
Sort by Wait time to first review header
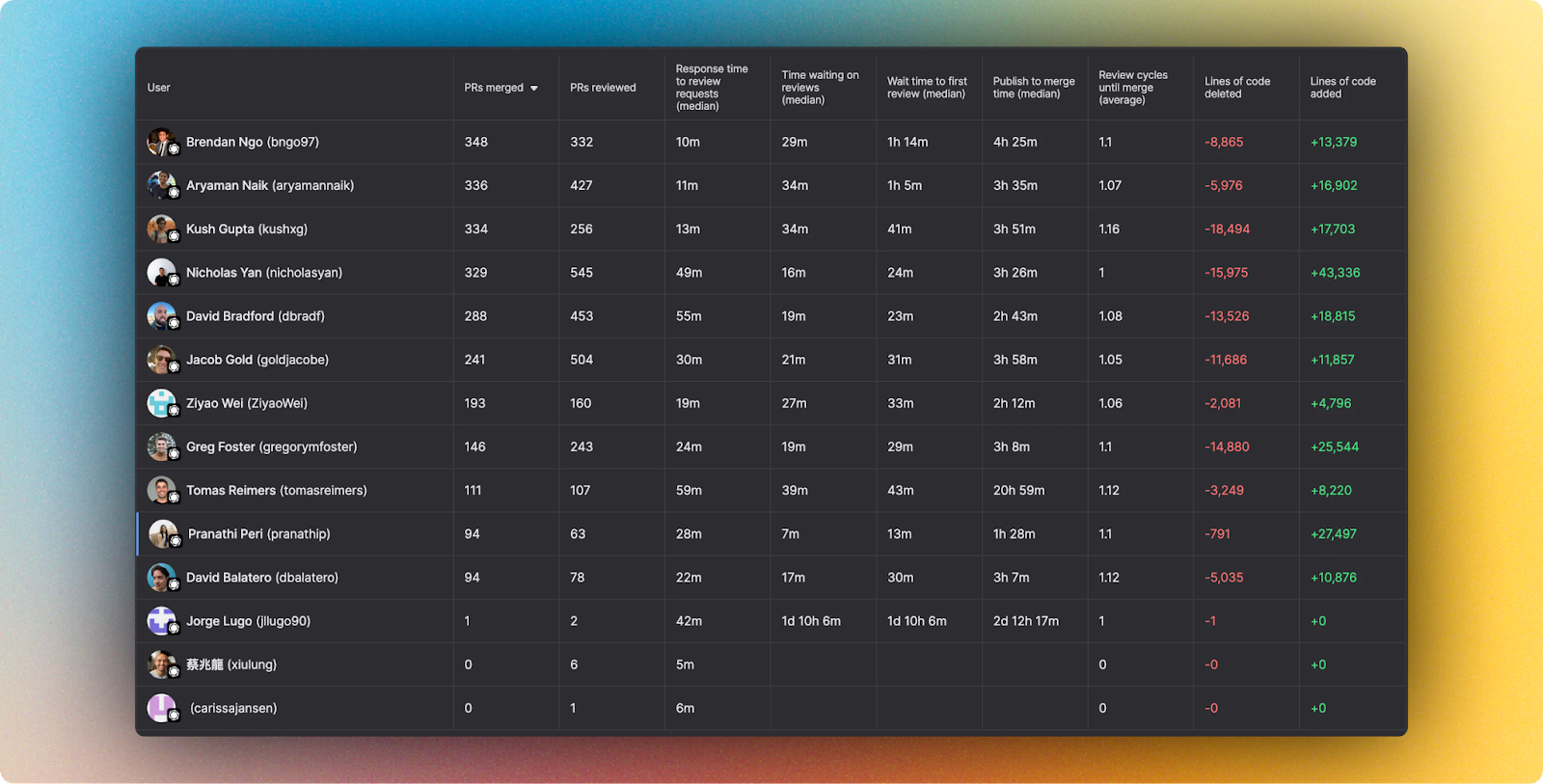(927, 88)
